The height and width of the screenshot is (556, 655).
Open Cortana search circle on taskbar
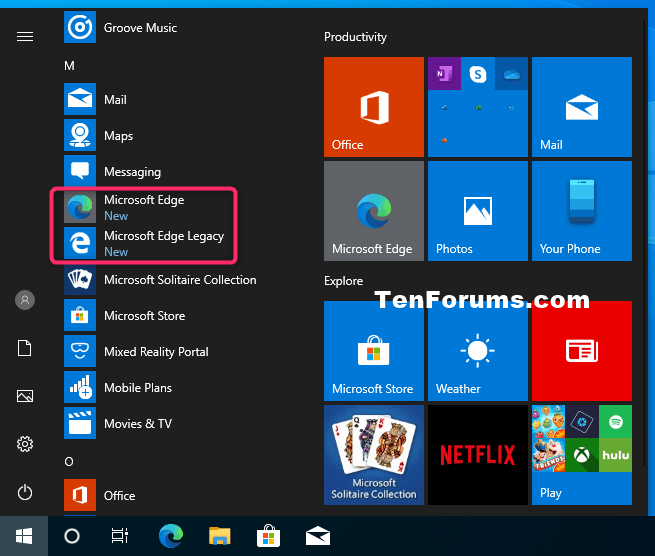pyautogui.click(x=72, y=536)
